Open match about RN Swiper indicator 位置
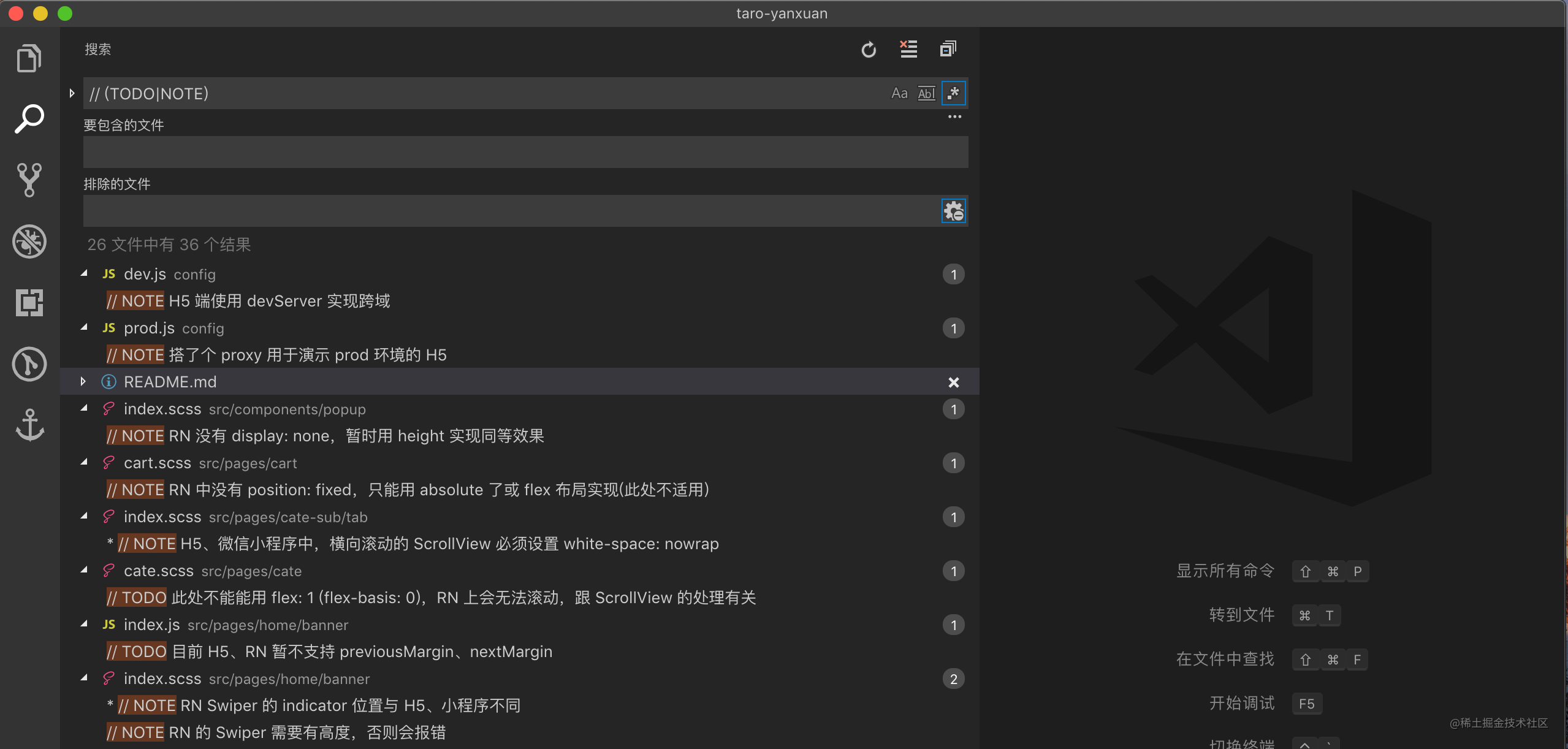Viewport: 1568px width, 749px height. pyautogui.click(x=313, y=705)
